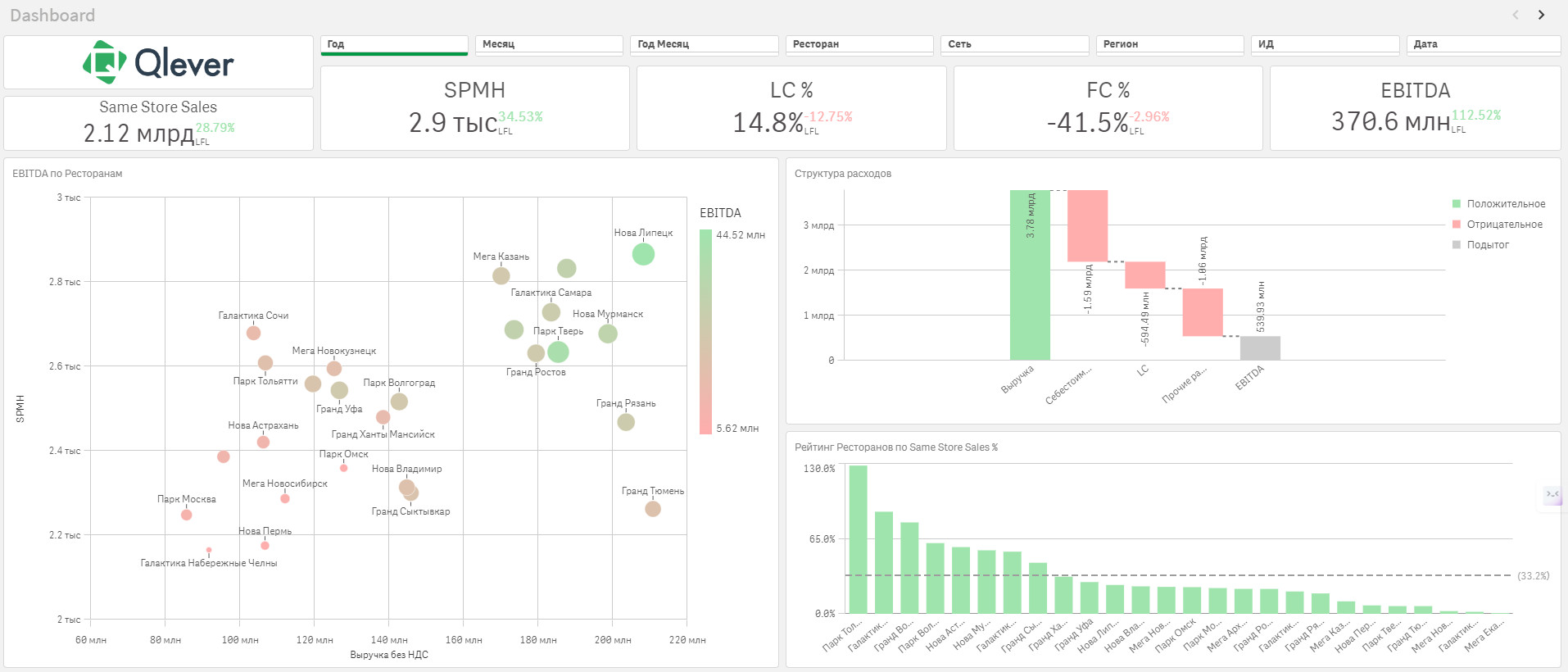Image resolution: width=1568 pixels, height=672 pixels.
Task: Open the Месяц filter
Action: [549, 45]
